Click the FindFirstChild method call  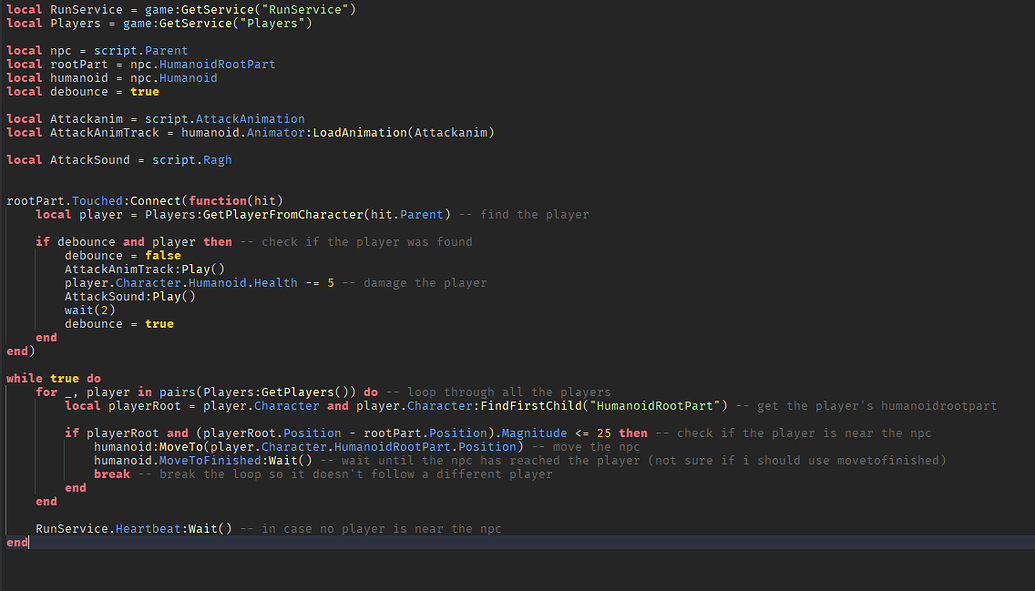531,405
